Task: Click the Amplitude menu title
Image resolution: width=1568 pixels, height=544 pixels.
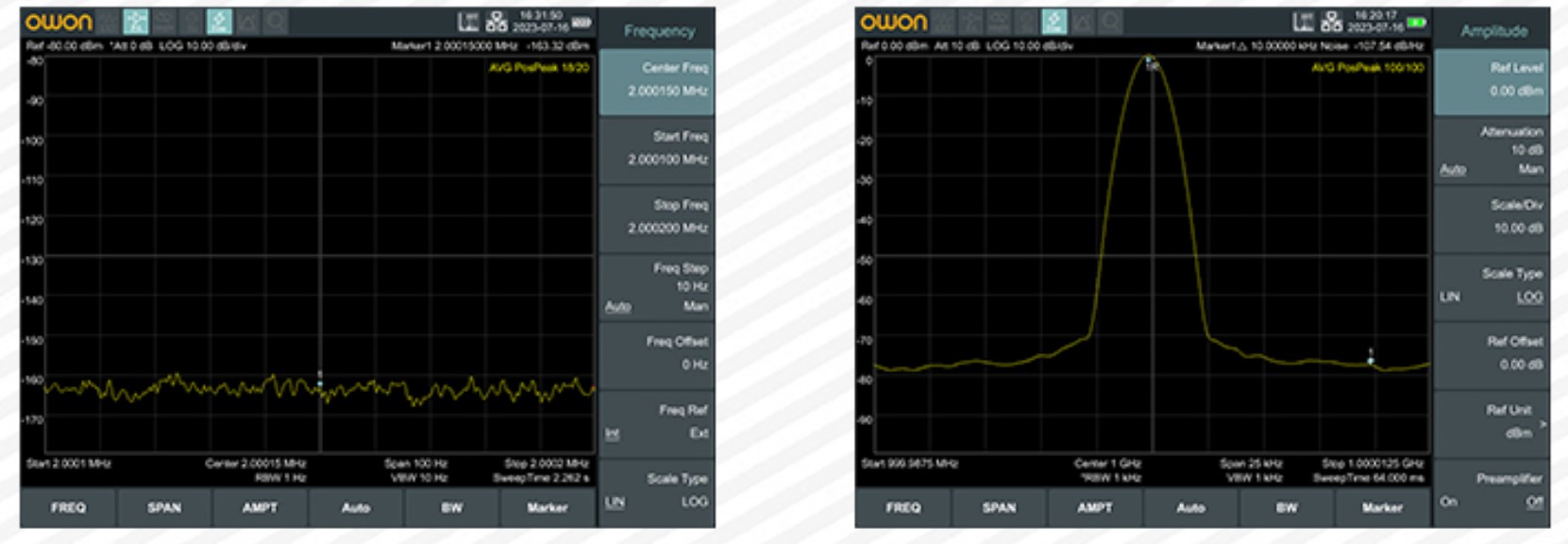Action: coord(1494,31)
